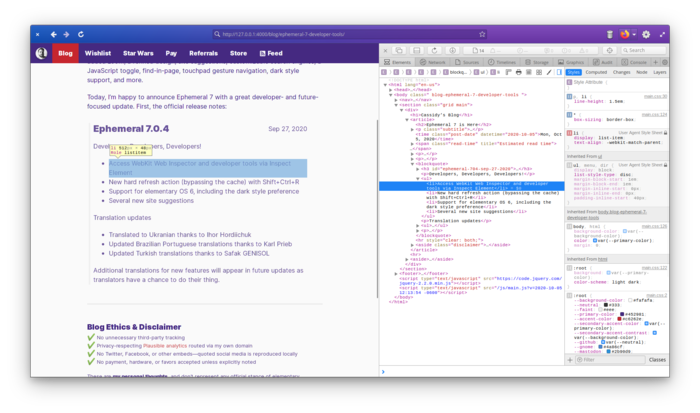Click the browser URL address bar
The image size is (700, 413).
[350, 34]
